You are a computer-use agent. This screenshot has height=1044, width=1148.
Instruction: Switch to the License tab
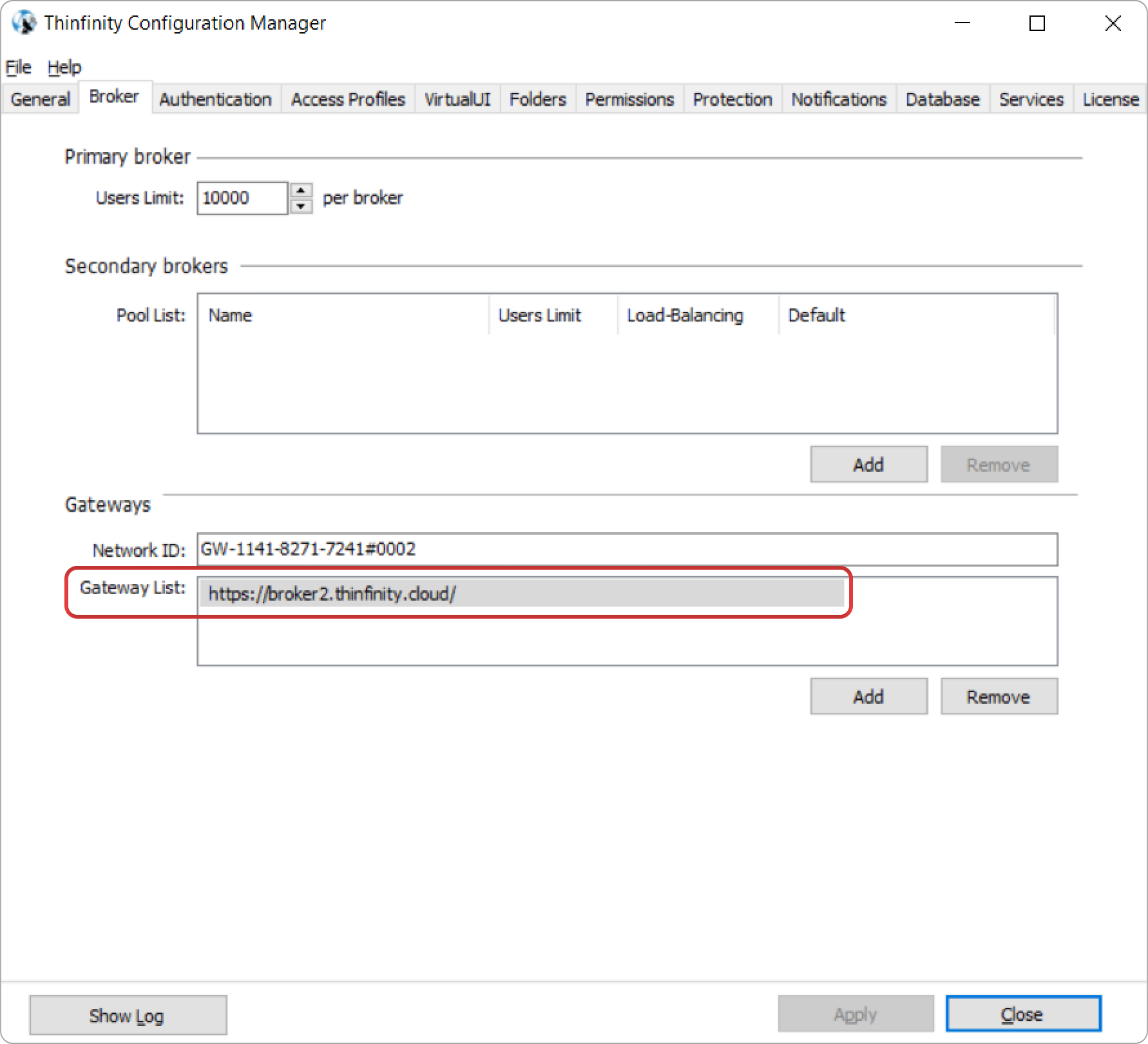(x=1111, y=99)
